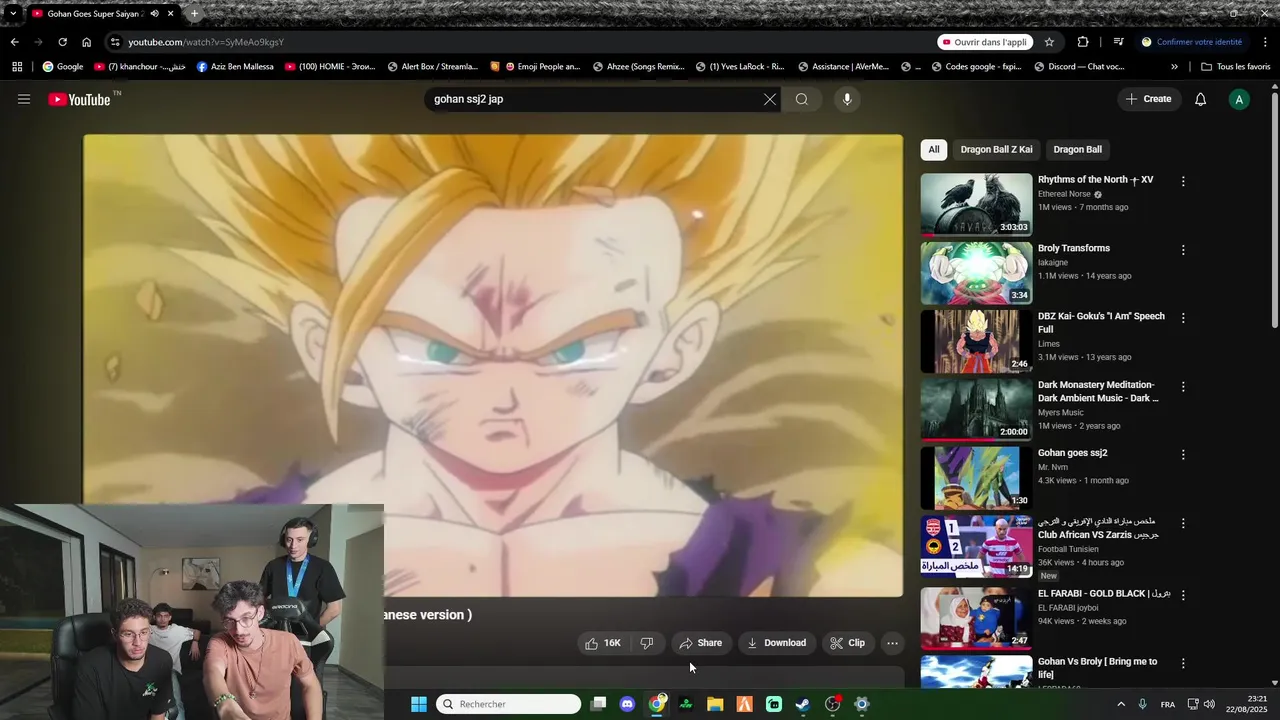
Task: Close the Gohan Goes Super Saiyan tab
Action: [171, 14]
